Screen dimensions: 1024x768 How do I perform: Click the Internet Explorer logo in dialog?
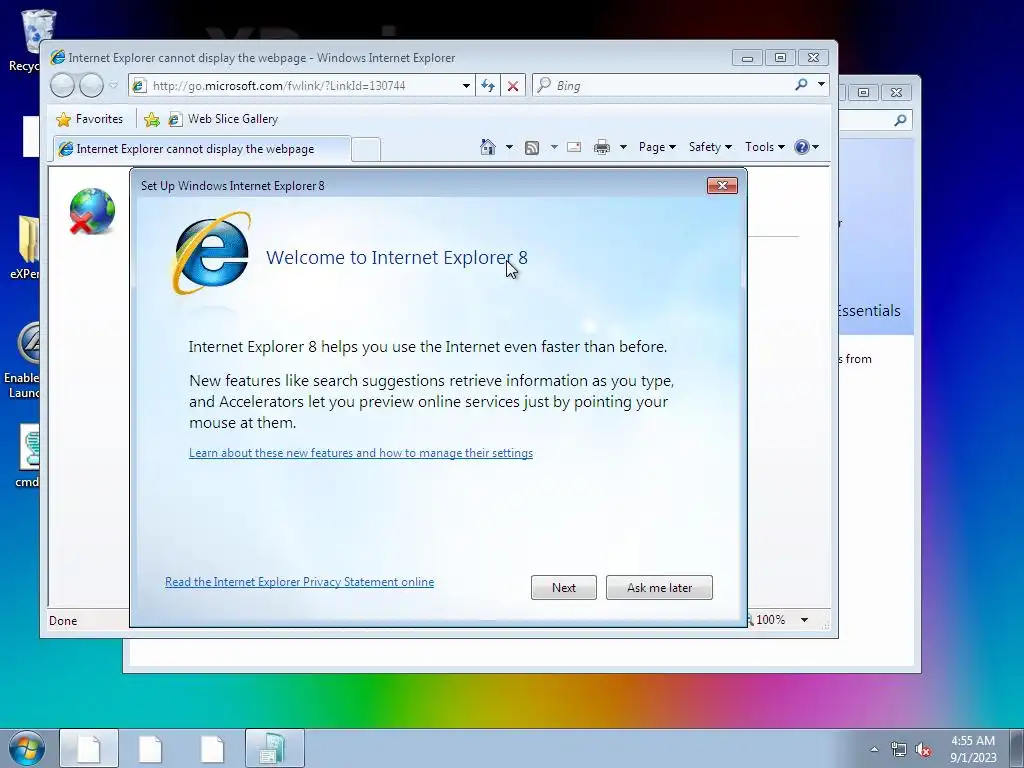[x=212, y=253]
